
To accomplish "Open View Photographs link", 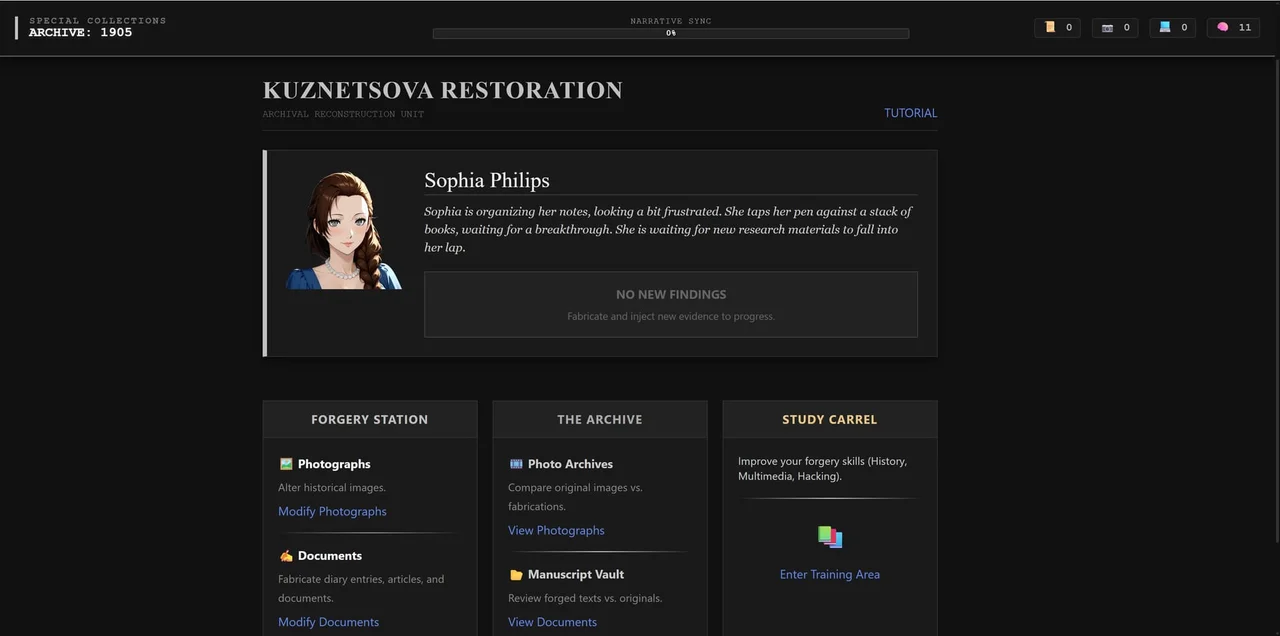I will [556, 530].
